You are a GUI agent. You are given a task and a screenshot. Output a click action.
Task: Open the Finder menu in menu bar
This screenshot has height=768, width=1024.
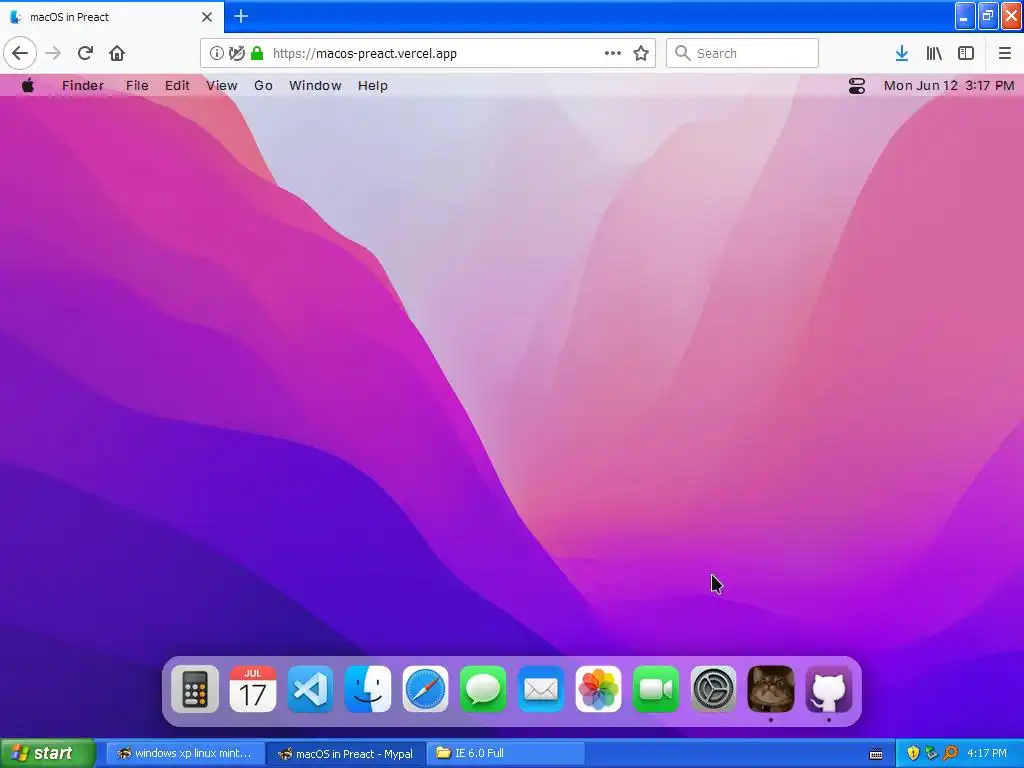click(x=83, y=86)
